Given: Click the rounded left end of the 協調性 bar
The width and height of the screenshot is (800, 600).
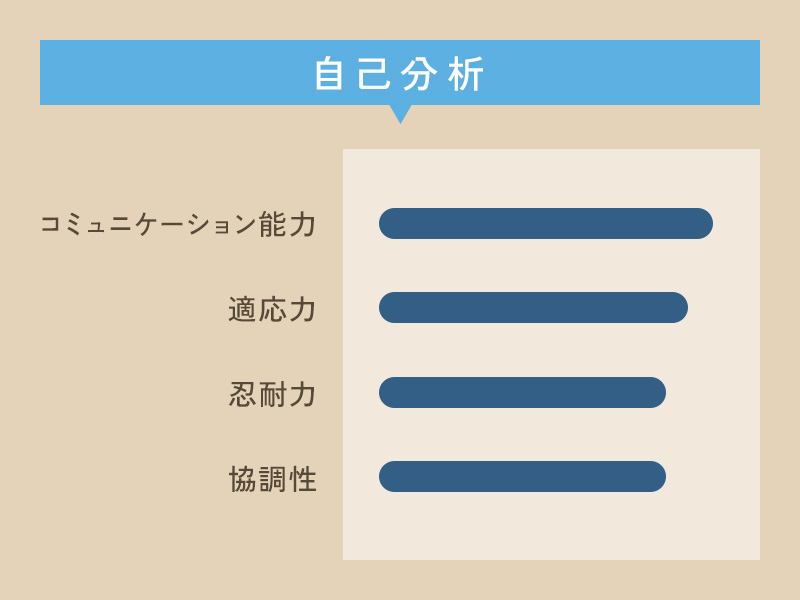Looking at the screenshot, I should tap(391, 477).
